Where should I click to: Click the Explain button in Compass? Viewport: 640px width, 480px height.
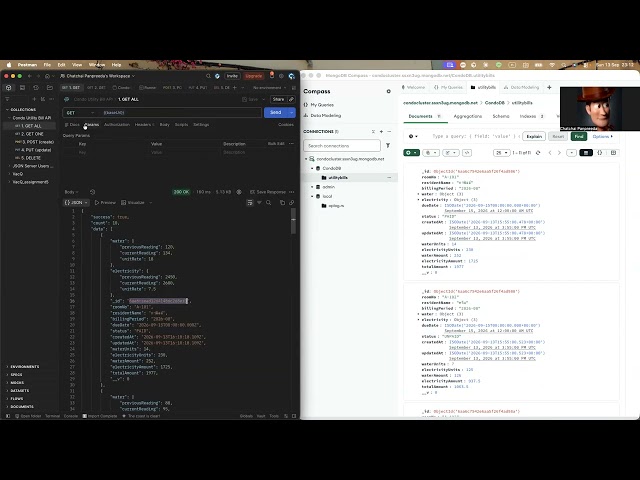[534, 137]
